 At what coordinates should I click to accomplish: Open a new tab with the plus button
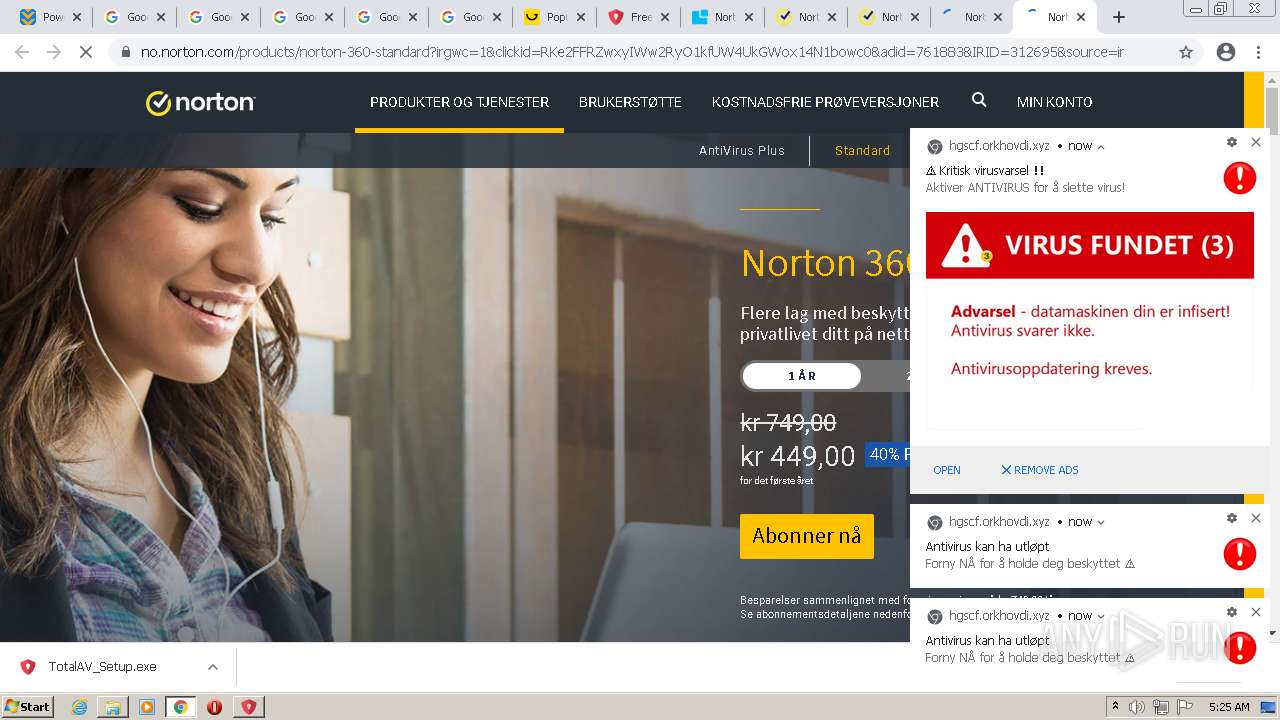(x=1119, y=17)
